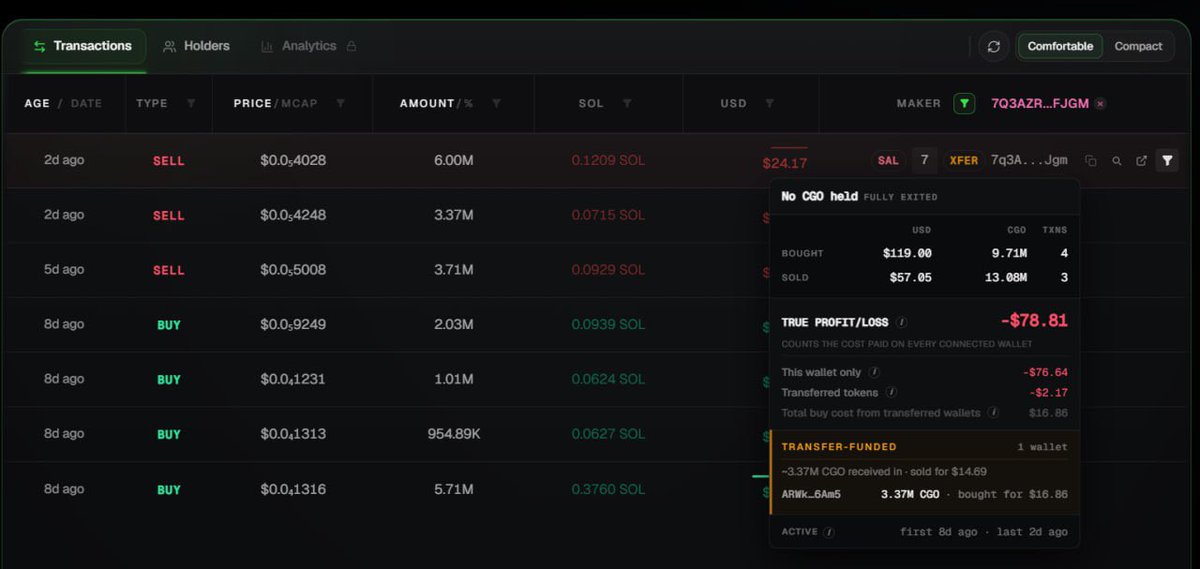Select Compact row density
Screen dimensions: 1200x569
click(x=1138, y=46)
